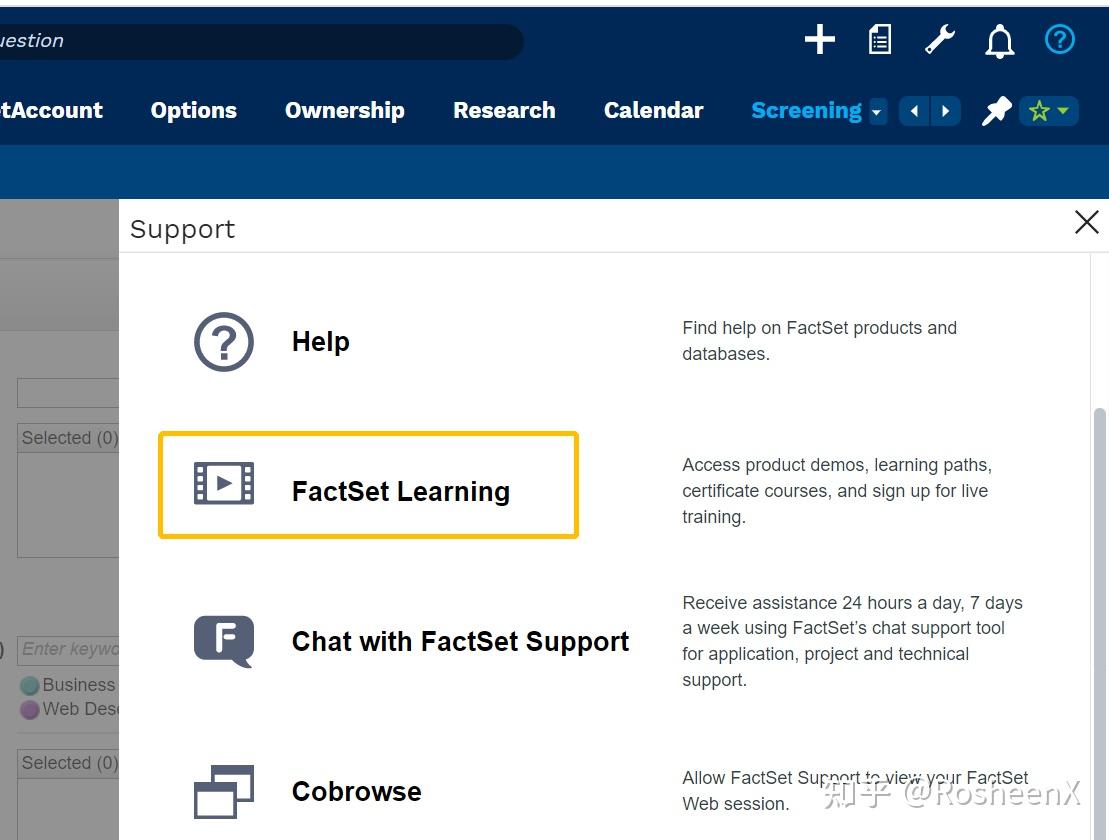Click the FactSet Learning video player icon

[x=222, y=483]
